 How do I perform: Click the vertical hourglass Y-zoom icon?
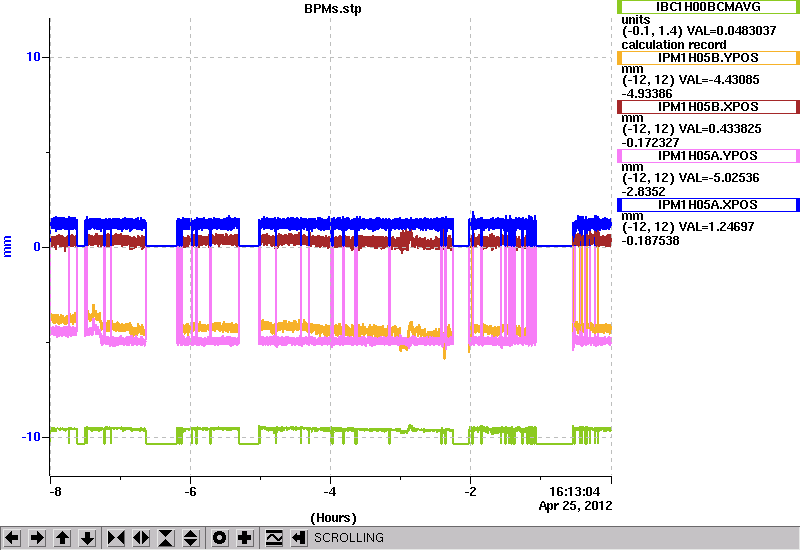click(x=166, y=538)
